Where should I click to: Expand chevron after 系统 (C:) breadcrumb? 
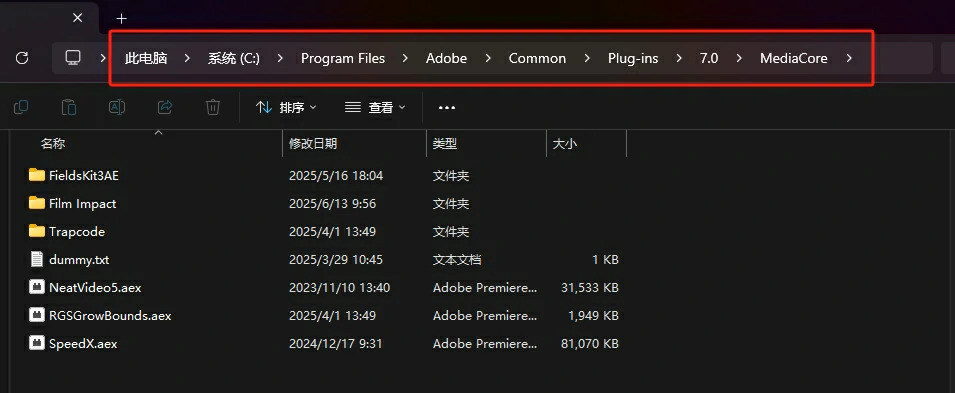tap(280, 58)
